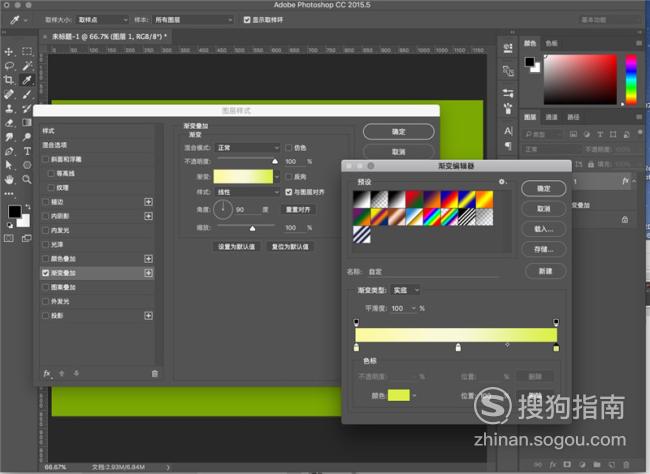650x474 pixels.
Task: Select the History Brush tool
Action: [27, 109]
